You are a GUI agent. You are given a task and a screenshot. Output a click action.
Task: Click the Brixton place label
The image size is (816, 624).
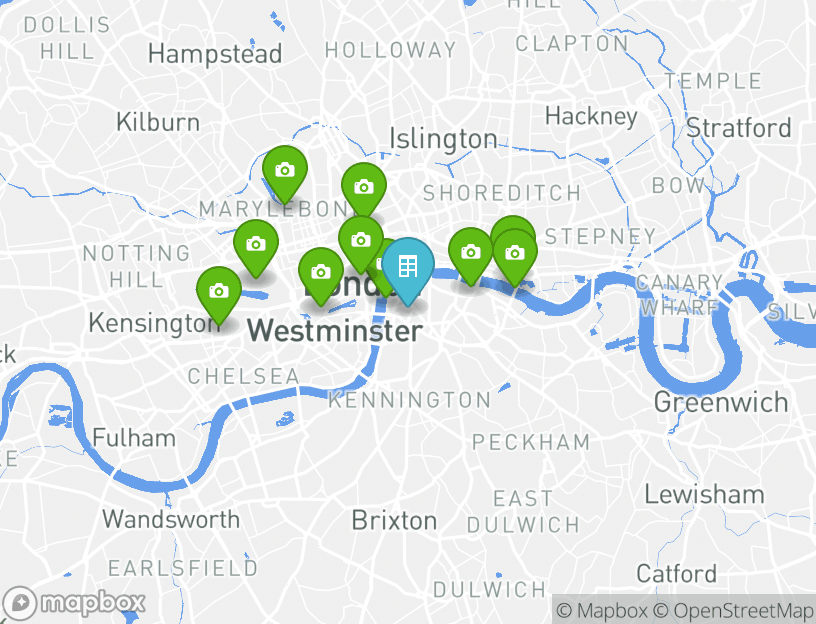click(394, 520)
